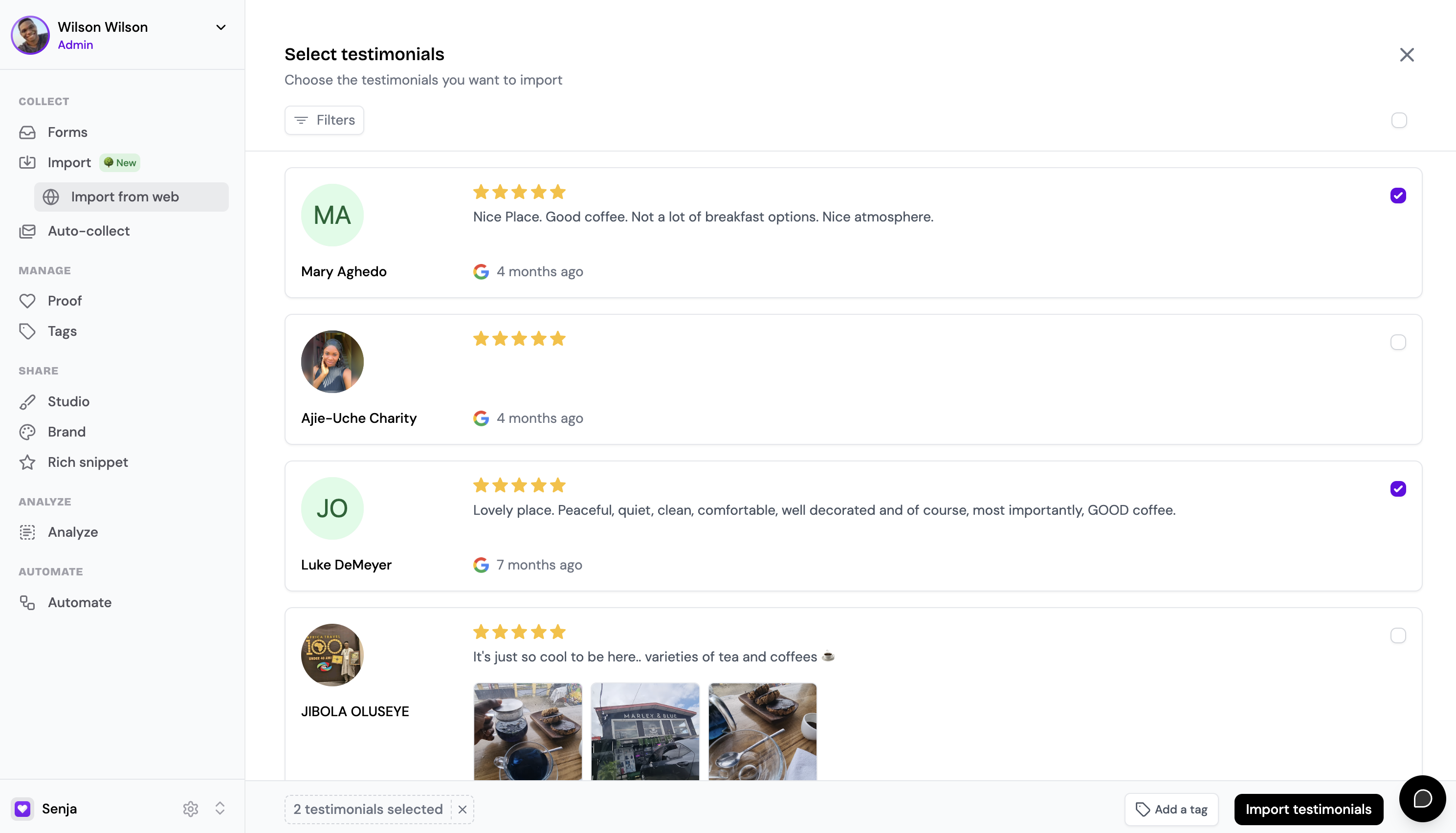Click the Proof heart icon
The width and height of the screenshot is (1456, 833).
click(27, 301)
